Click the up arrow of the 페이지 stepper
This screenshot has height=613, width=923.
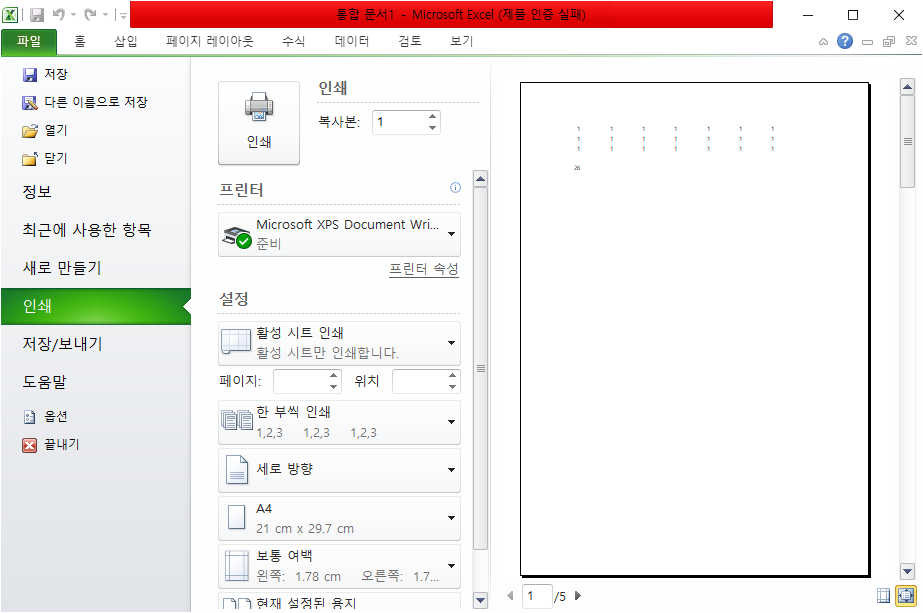point(334,376)
